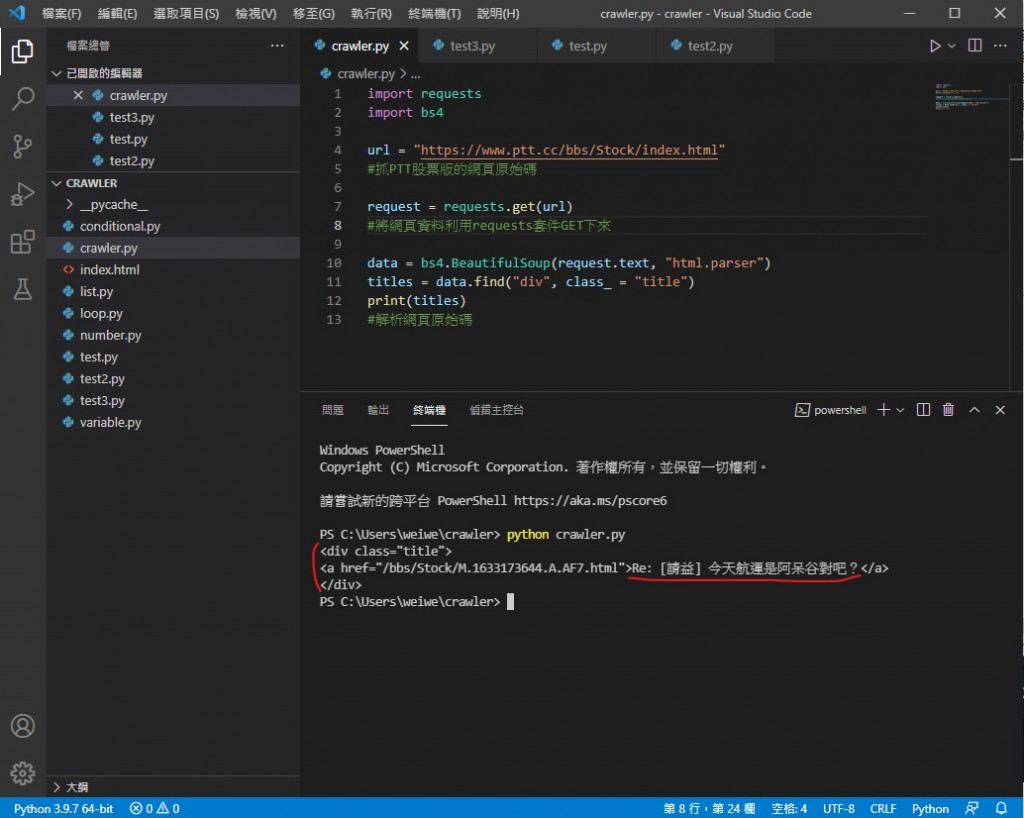The height and width of the screenshot is (818, 1024).
Task: Open Source Control view
Action: click(x=22, y=147)
